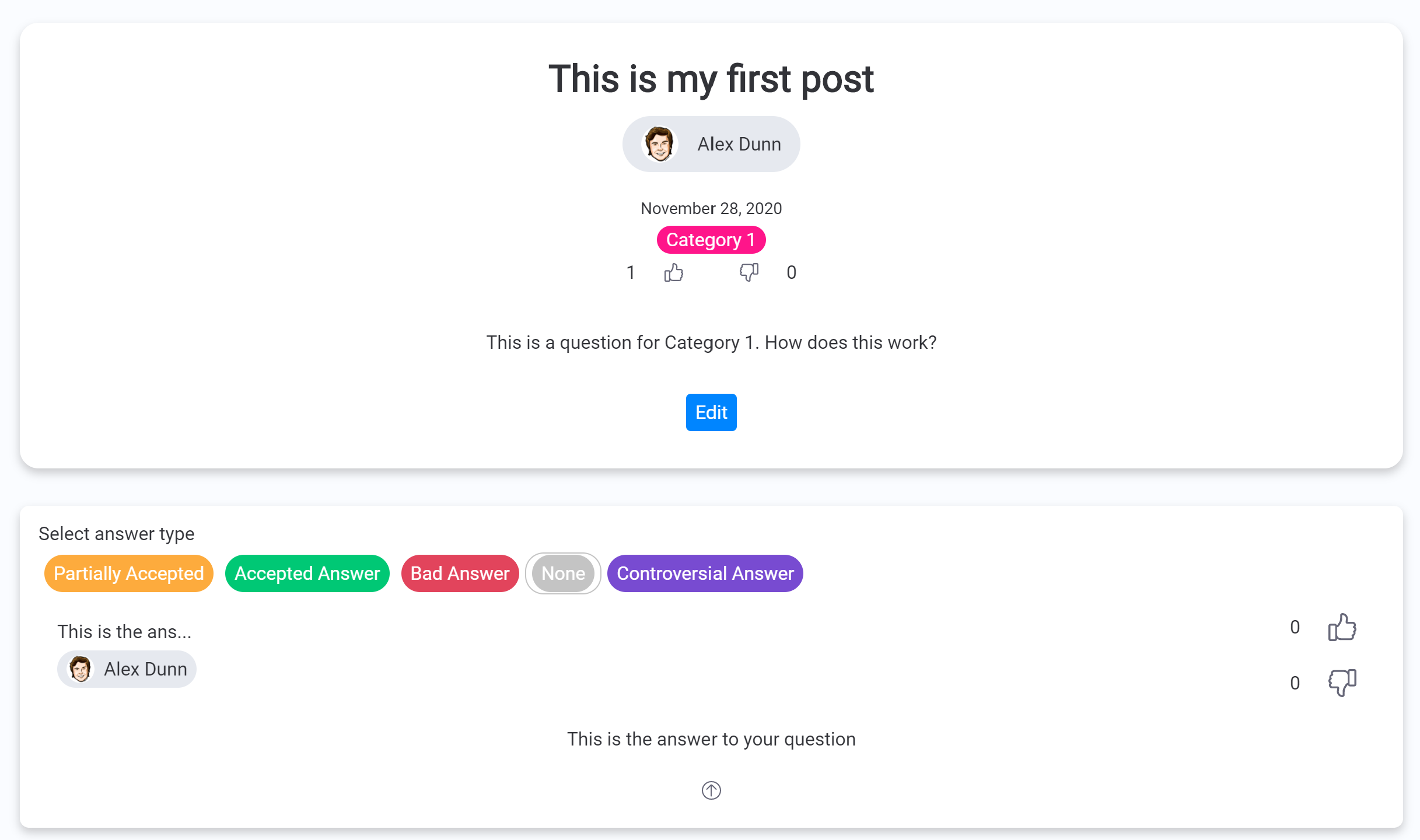Image resolution: width=1420 pixels, height=840 pixels.
Task: Click the post title "This is my first post"
Action: point(711,79)
